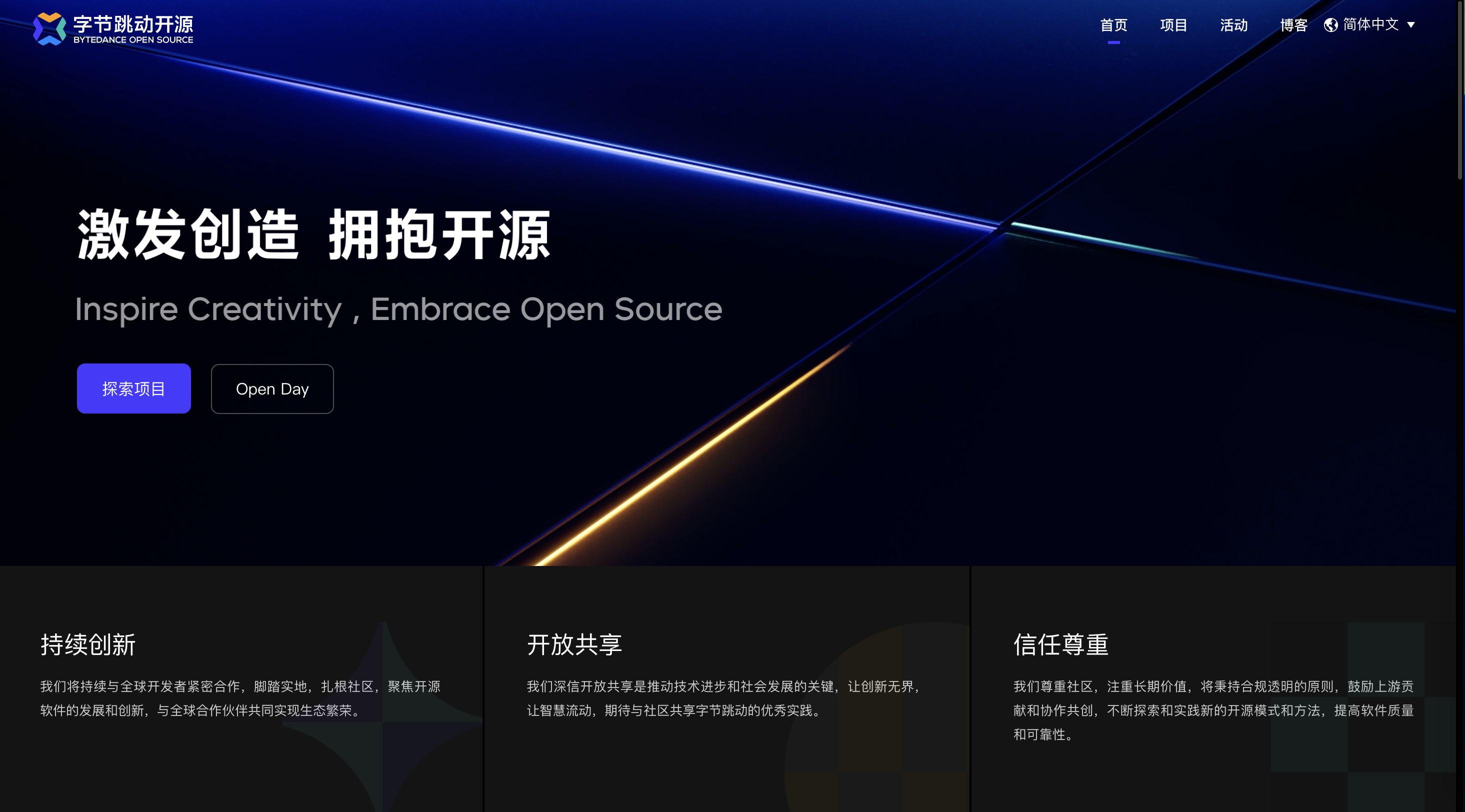Navigate to the 博客 menu item

tap(1294, 25)
